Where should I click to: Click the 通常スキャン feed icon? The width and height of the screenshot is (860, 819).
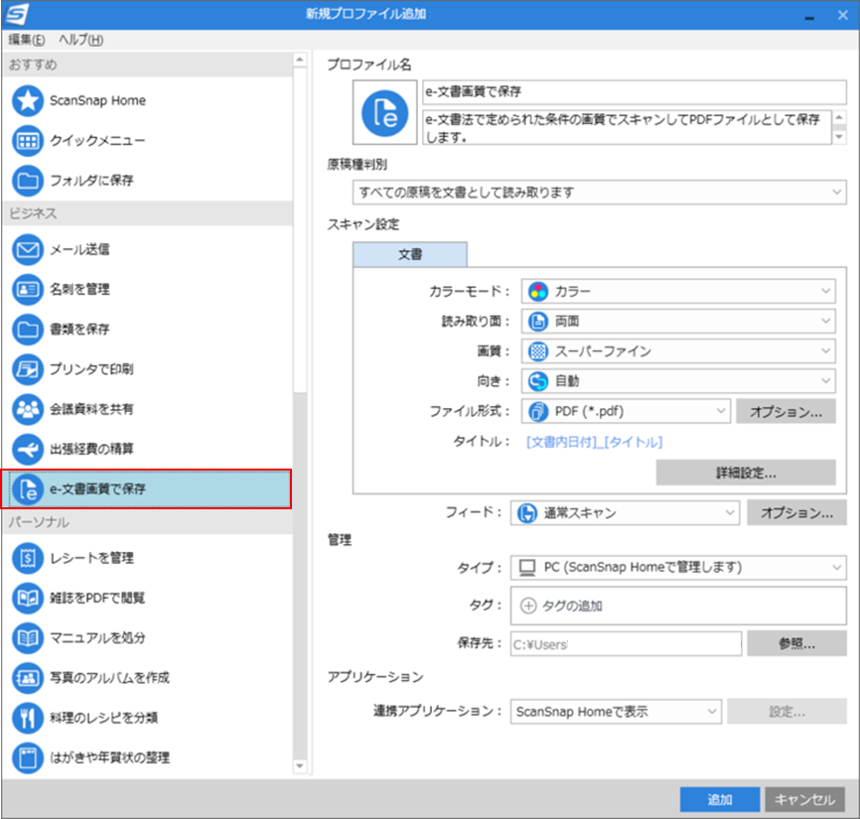[527, 513]
